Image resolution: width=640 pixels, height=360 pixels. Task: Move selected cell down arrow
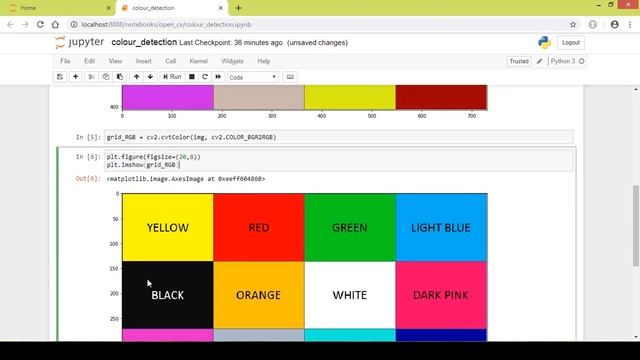click(x=150, y=77)
